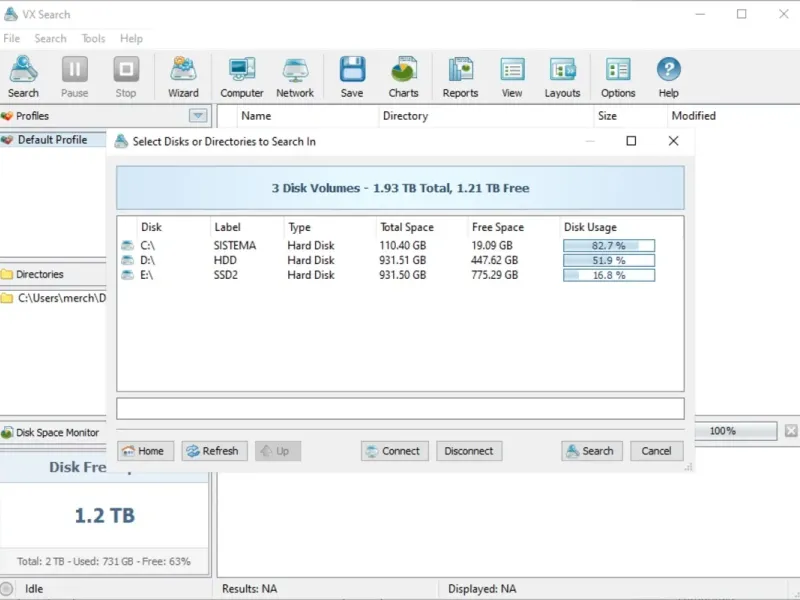Maximize the Select Disks dialog
Image resolution: width=800 pixels, height=600 pixels.
pos(631,141)
